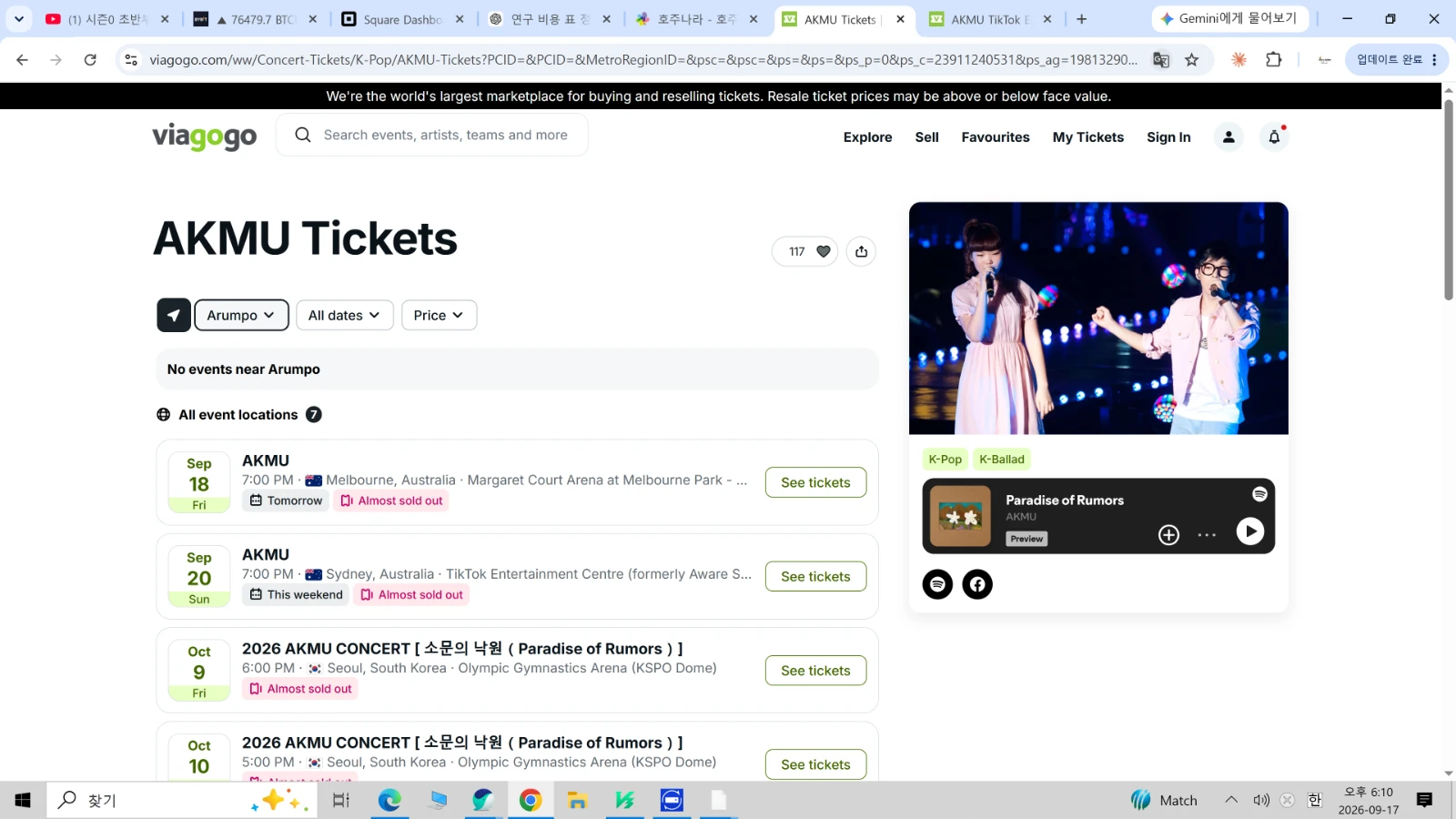Switch to the 76479.7 BTC tab
This screenshot has width=1456, height=819.
point(255,19)
